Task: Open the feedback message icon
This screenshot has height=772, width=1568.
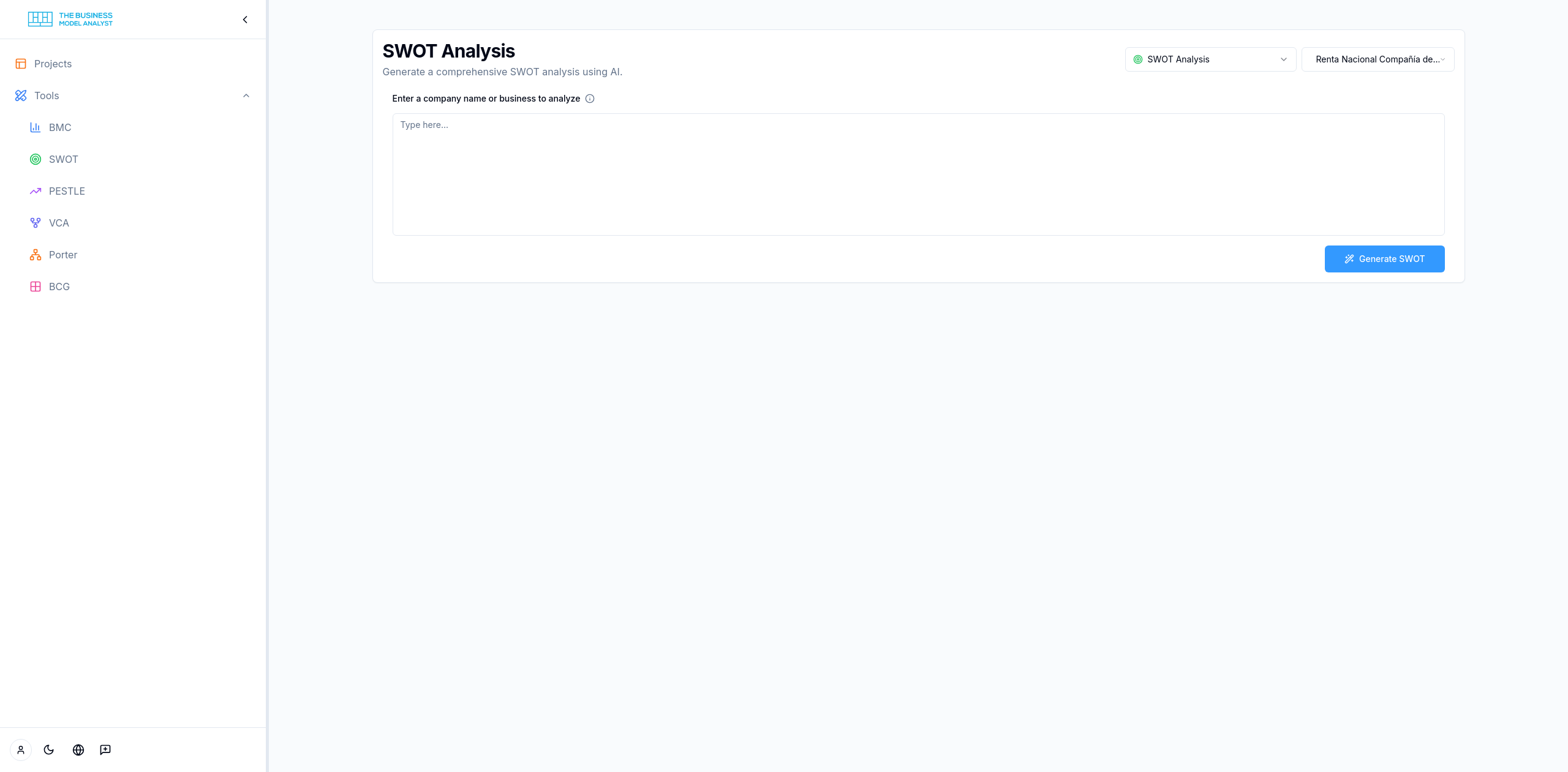Action: click(105, 750)
